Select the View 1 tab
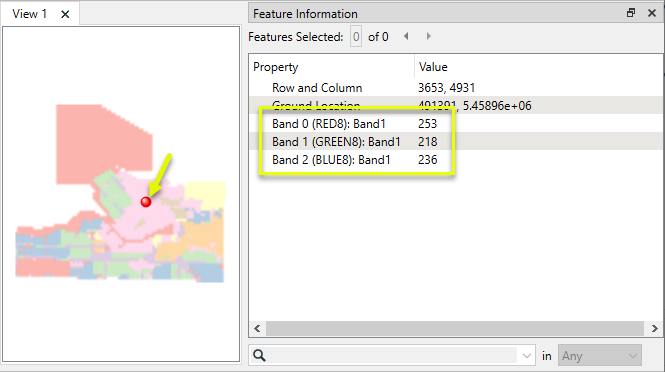Image resolution: width=665 pixels, height=372 pixels. tap(29, 14)
